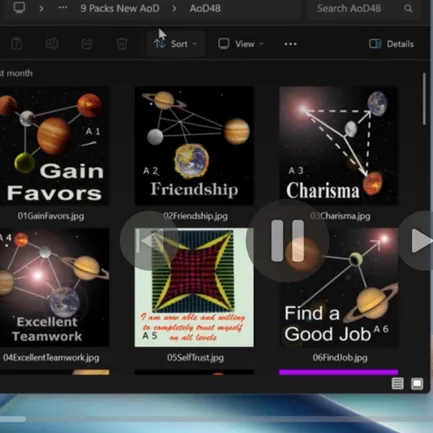Open the View dropdown menu
Viewport: 433px width, 433px height.
[241, 44]
